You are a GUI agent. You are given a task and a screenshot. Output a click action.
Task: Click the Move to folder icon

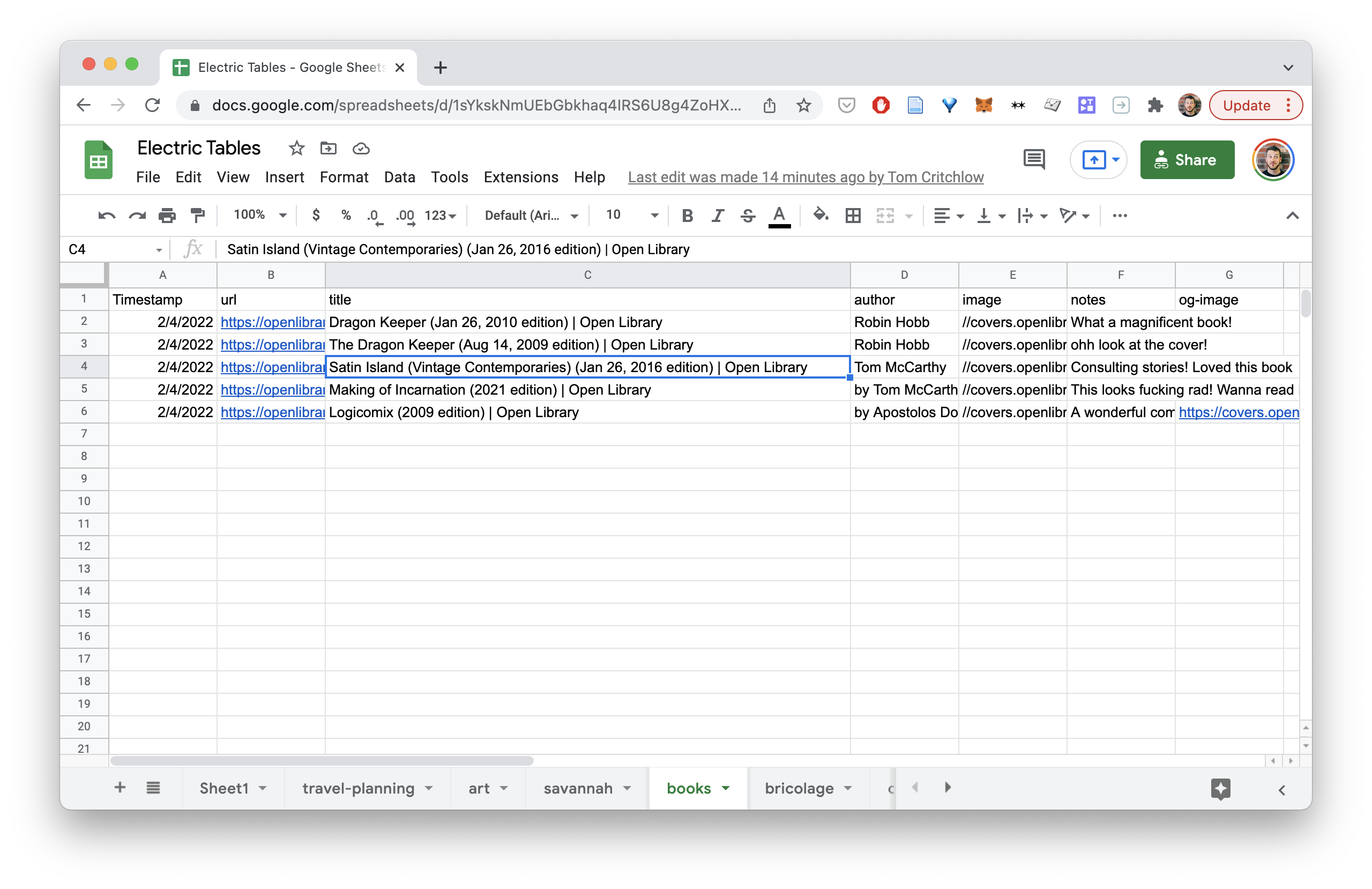tap(328, 149)
